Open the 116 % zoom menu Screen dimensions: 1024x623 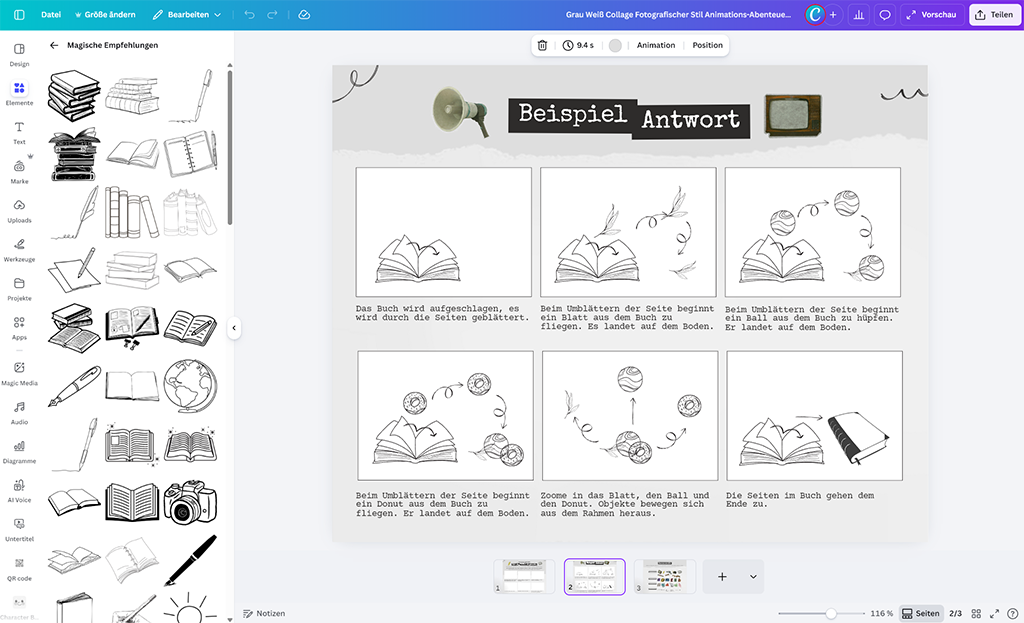881,613
